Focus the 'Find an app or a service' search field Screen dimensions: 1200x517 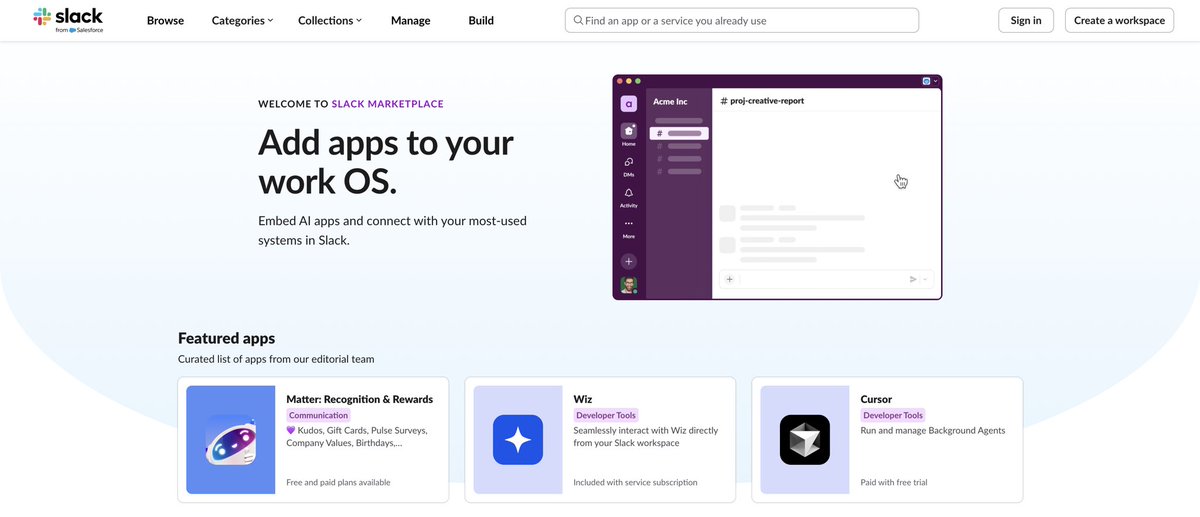pos(742,20)
